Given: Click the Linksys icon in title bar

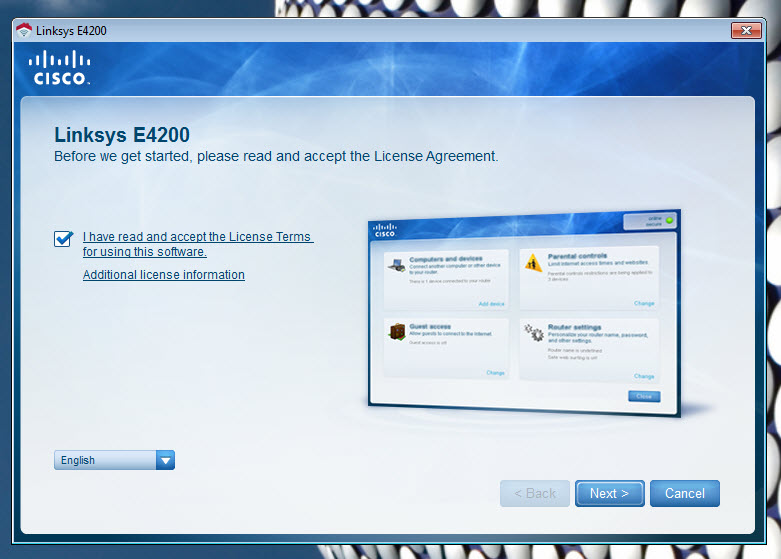Looking at the screenshot, I should click(x=24, y=30).
